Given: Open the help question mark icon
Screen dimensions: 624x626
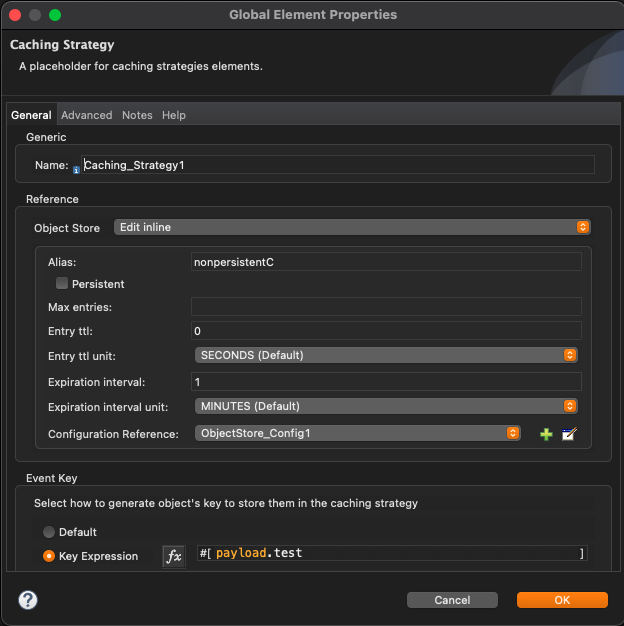Looking at the screenshot, I should tap(28, 600).
